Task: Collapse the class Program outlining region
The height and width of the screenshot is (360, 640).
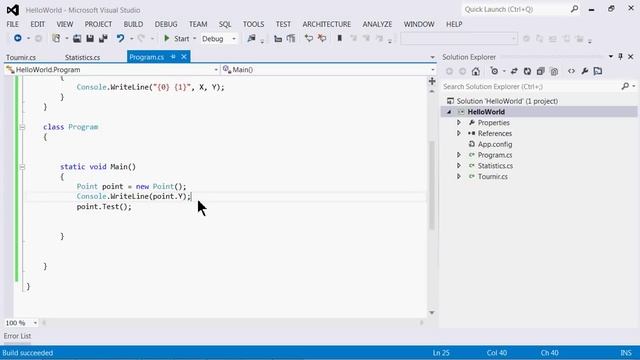Action: [22, 127]
